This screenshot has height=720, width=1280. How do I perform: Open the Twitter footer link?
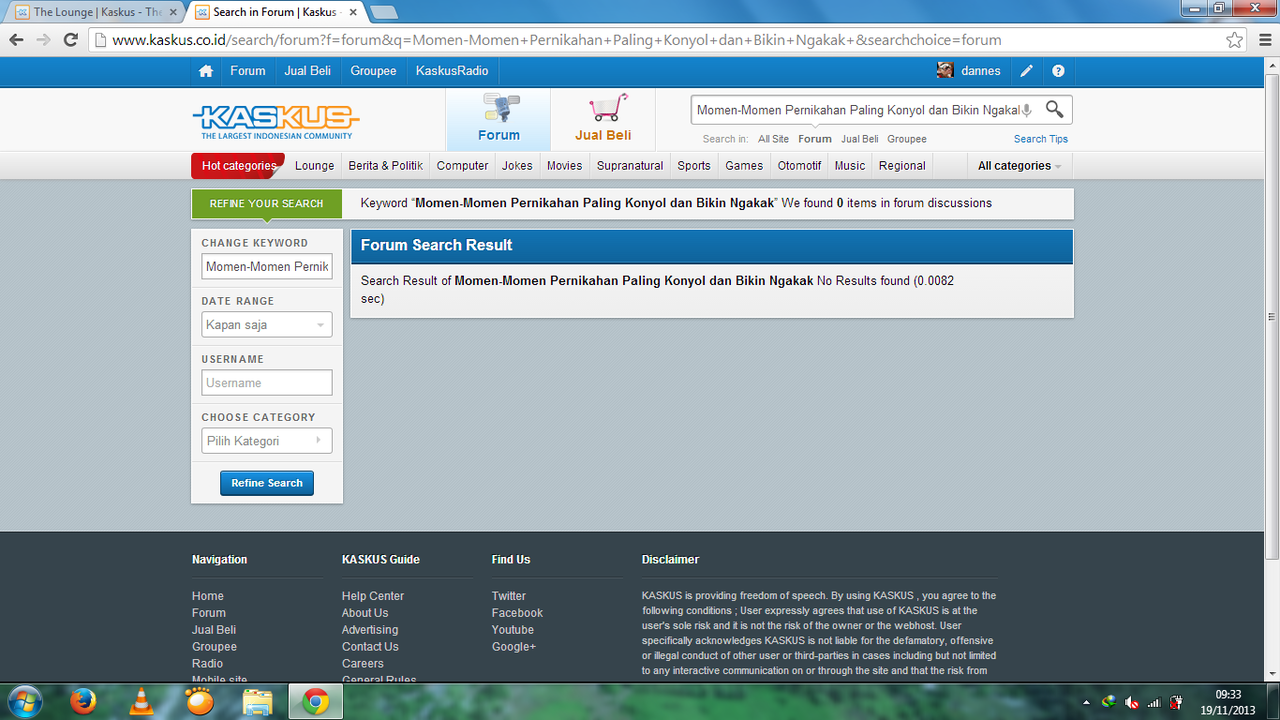click(509, 596)
